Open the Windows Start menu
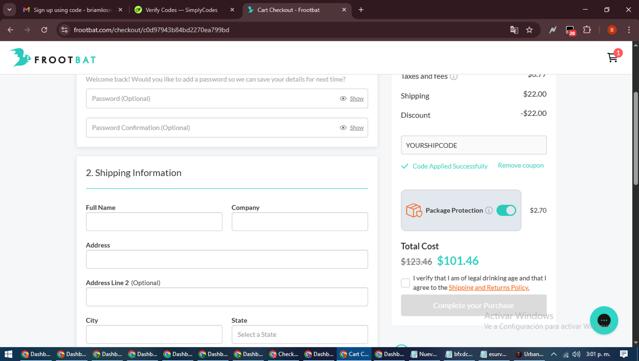 8,354
